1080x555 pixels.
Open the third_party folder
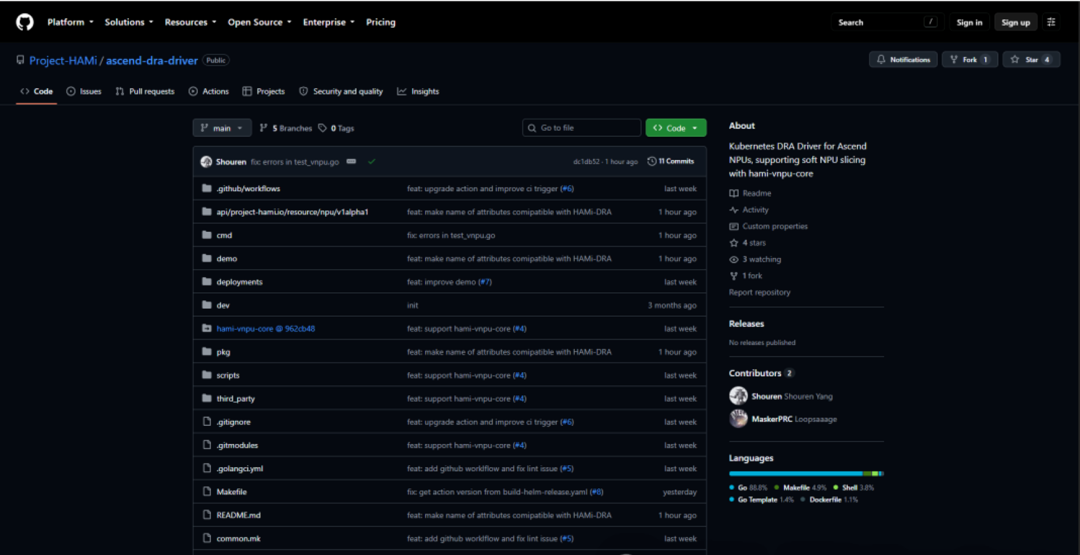click(x=236, y=399)
